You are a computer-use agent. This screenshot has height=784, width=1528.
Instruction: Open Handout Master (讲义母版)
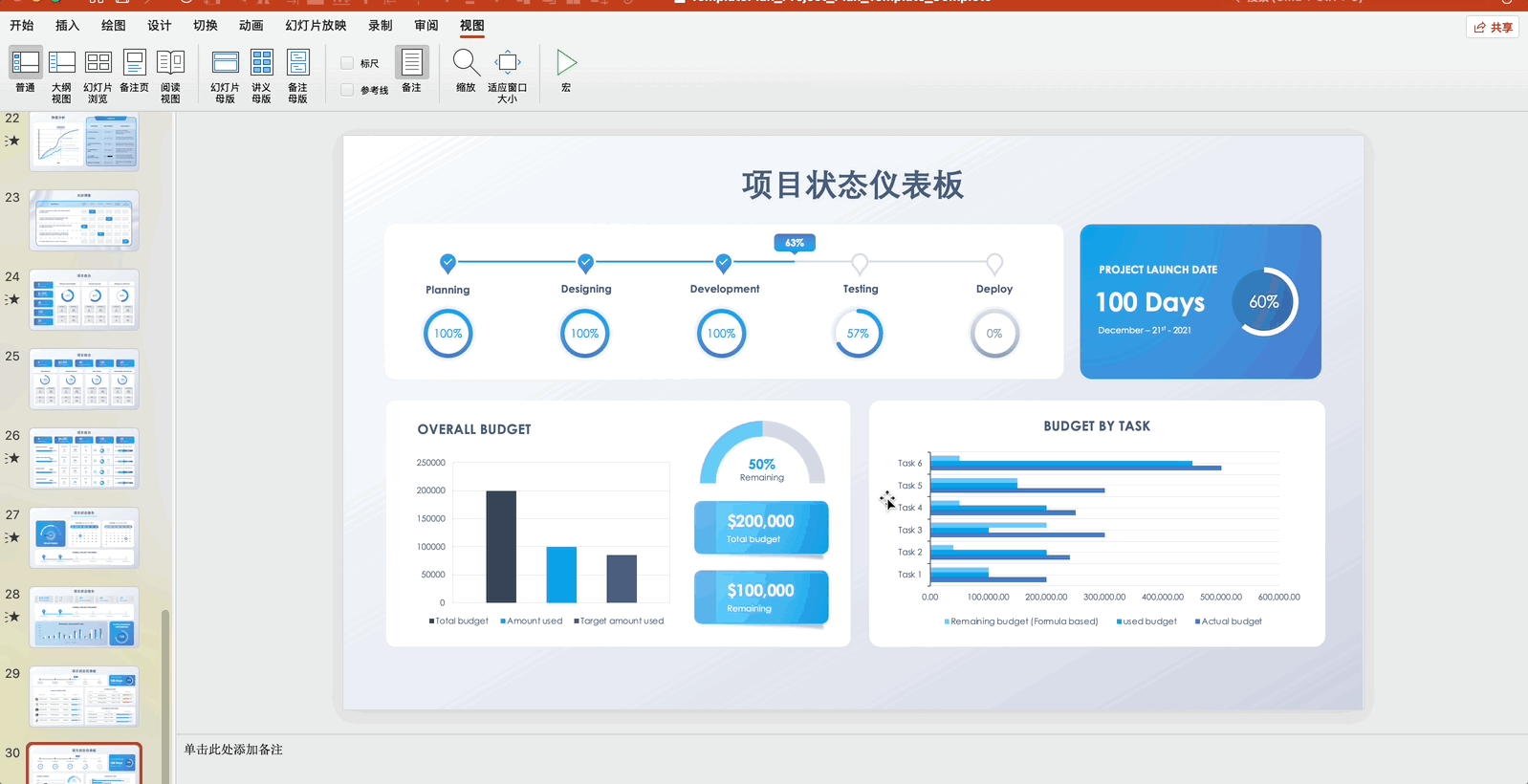point(261,76)
